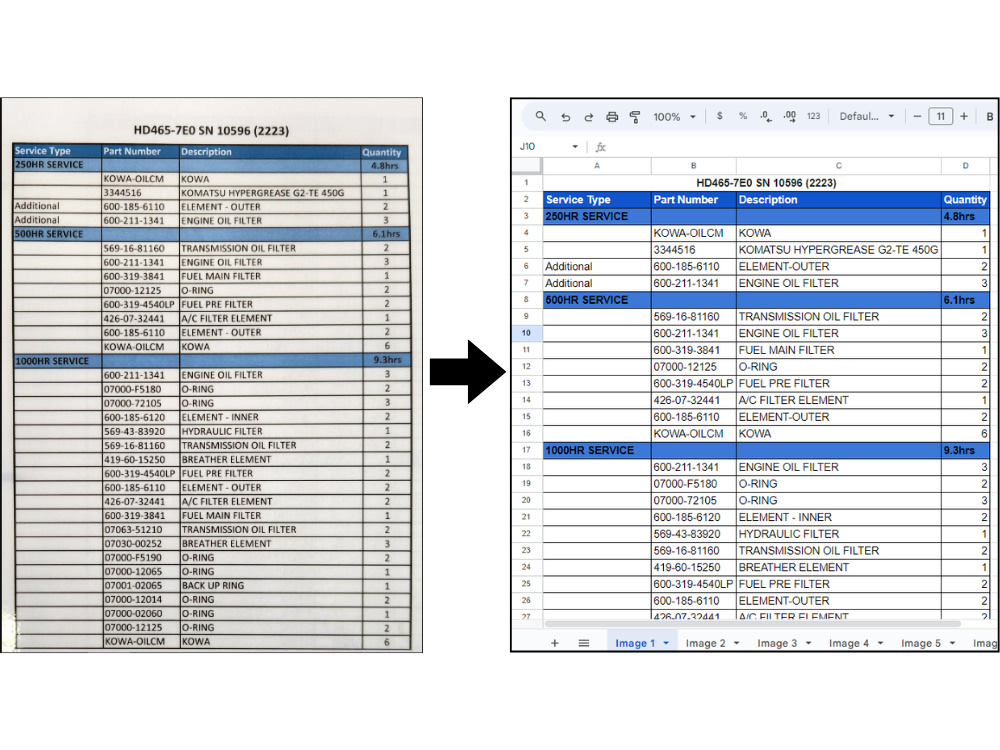Switch to the Image 3 sheet tab
This screenshot has width=1000, height=750.
[777, 643]
